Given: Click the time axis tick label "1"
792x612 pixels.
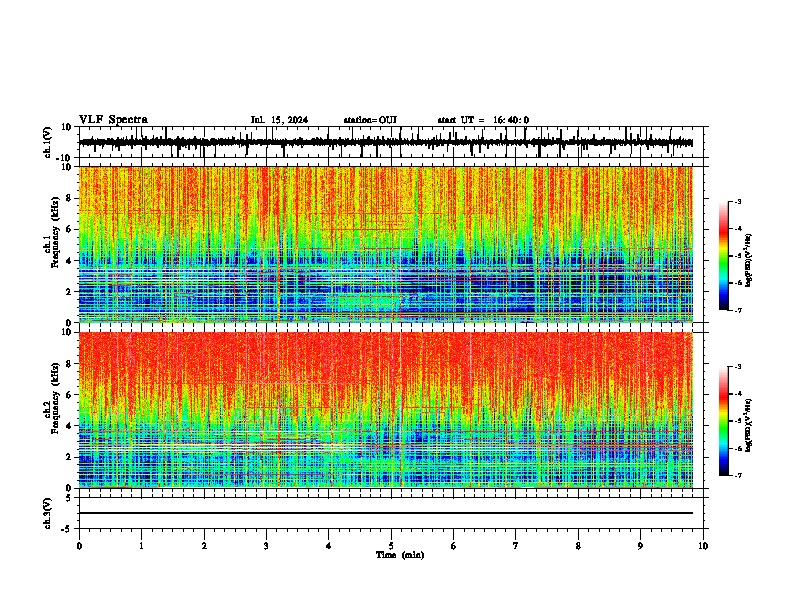Looking at the screenshot, I should point(142,546).
